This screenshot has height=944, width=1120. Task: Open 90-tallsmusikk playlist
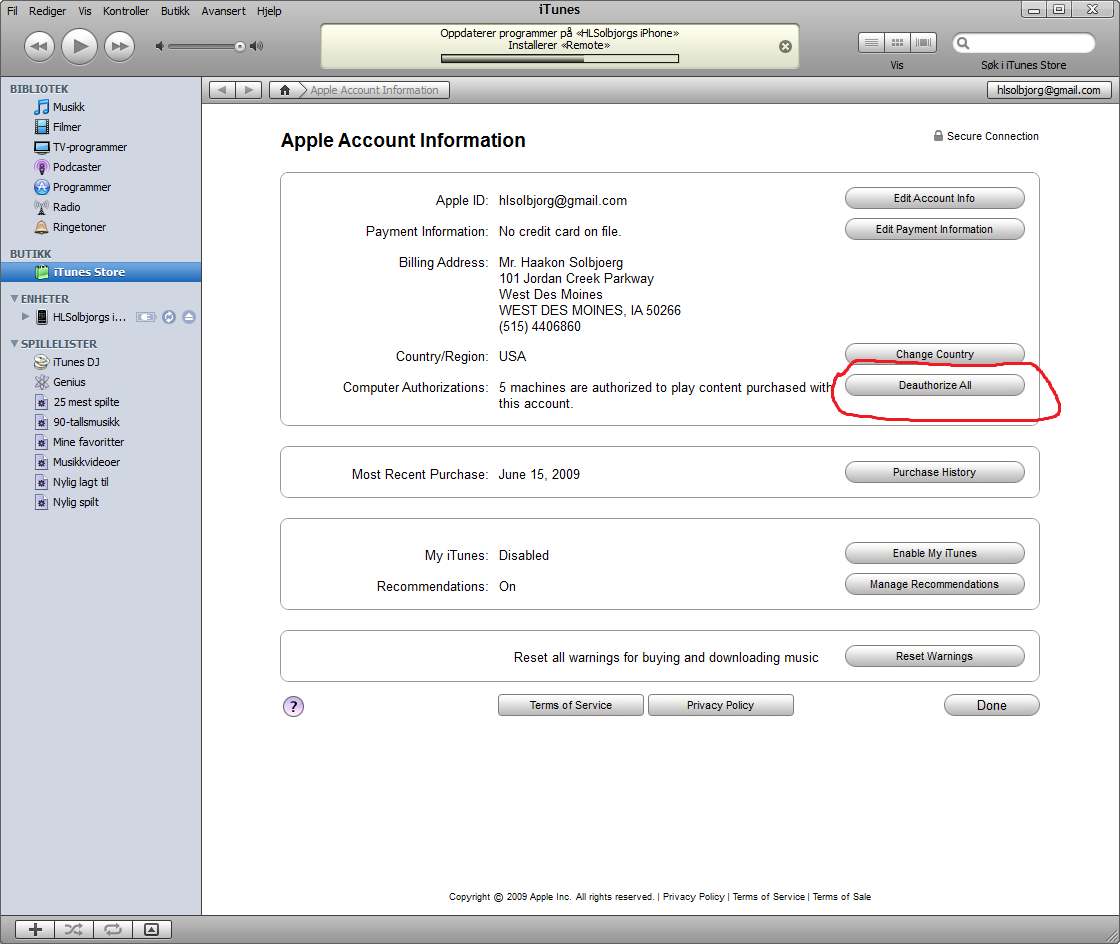pyautogui.click(x=86, y=422)
